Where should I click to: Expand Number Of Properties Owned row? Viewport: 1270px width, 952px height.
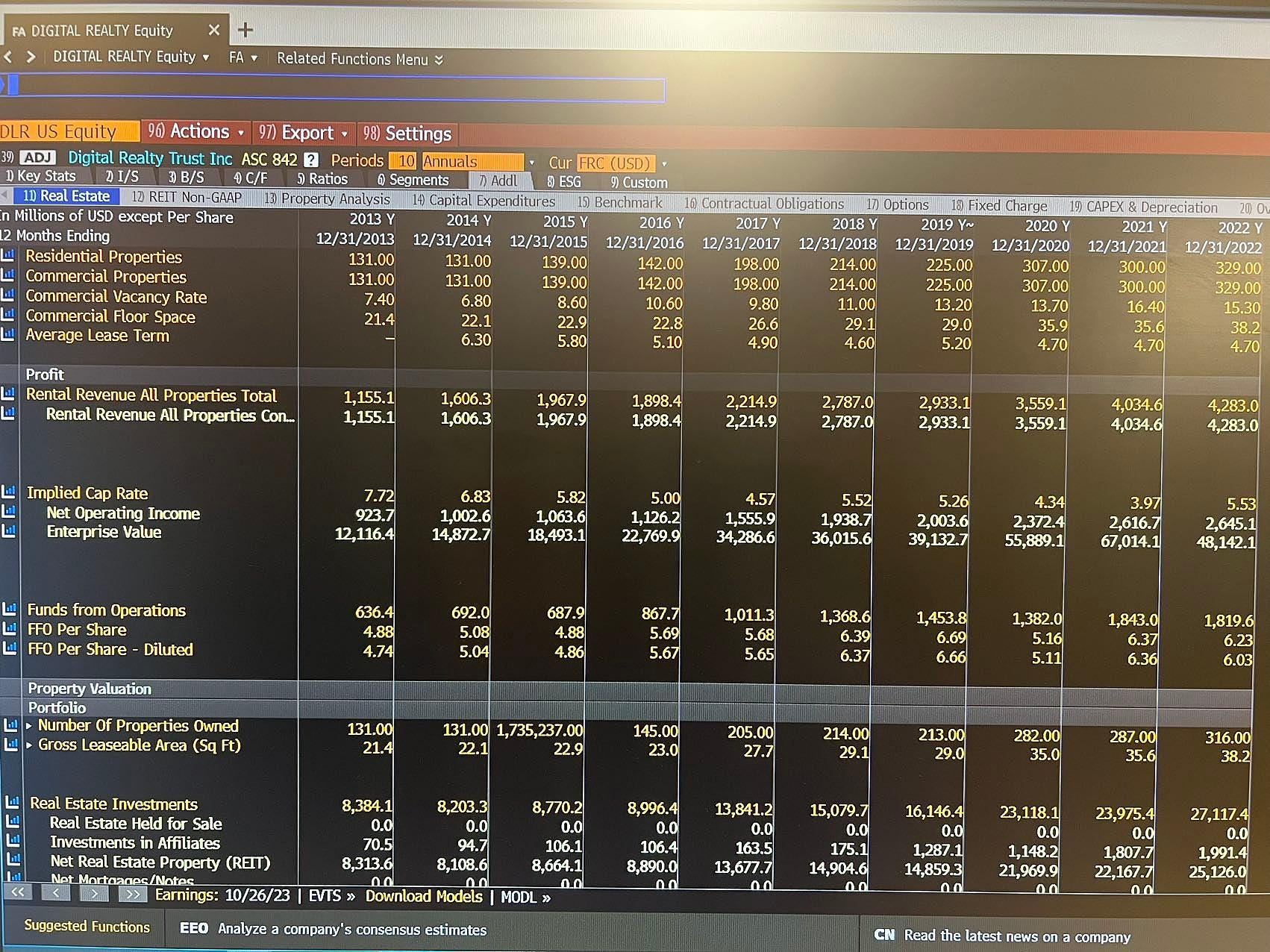(29, 725)
